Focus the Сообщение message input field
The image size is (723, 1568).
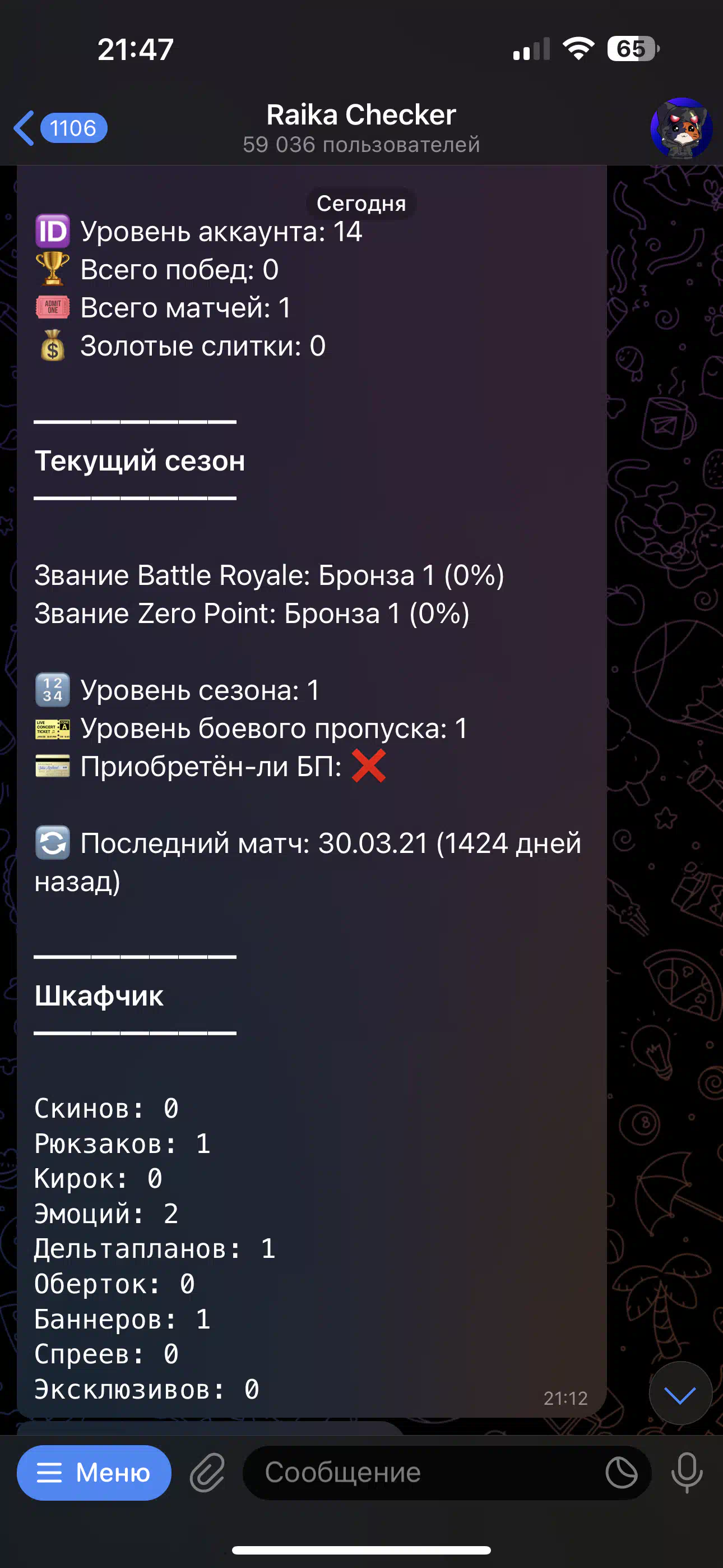click(420, 1473)
